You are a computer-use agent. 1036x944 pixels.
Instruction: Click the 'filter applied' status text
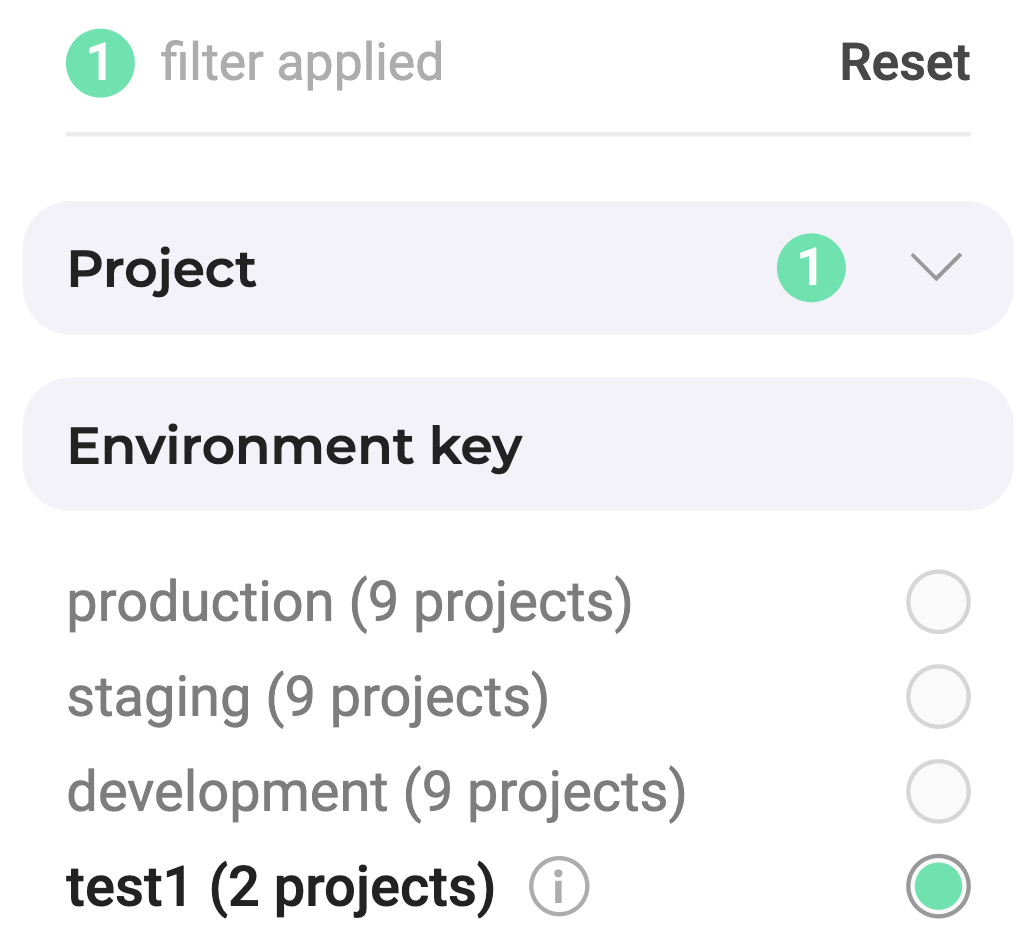click(301, 63)
